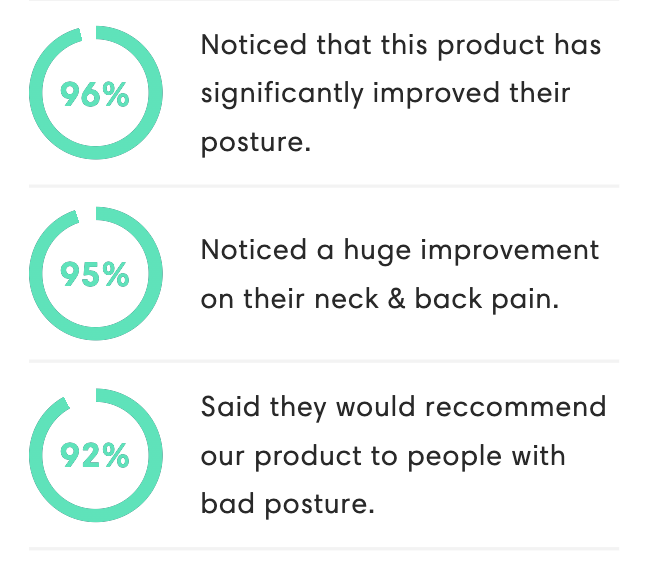
Task: Select the "96%" percentage label
Action: tap(95, 95)
